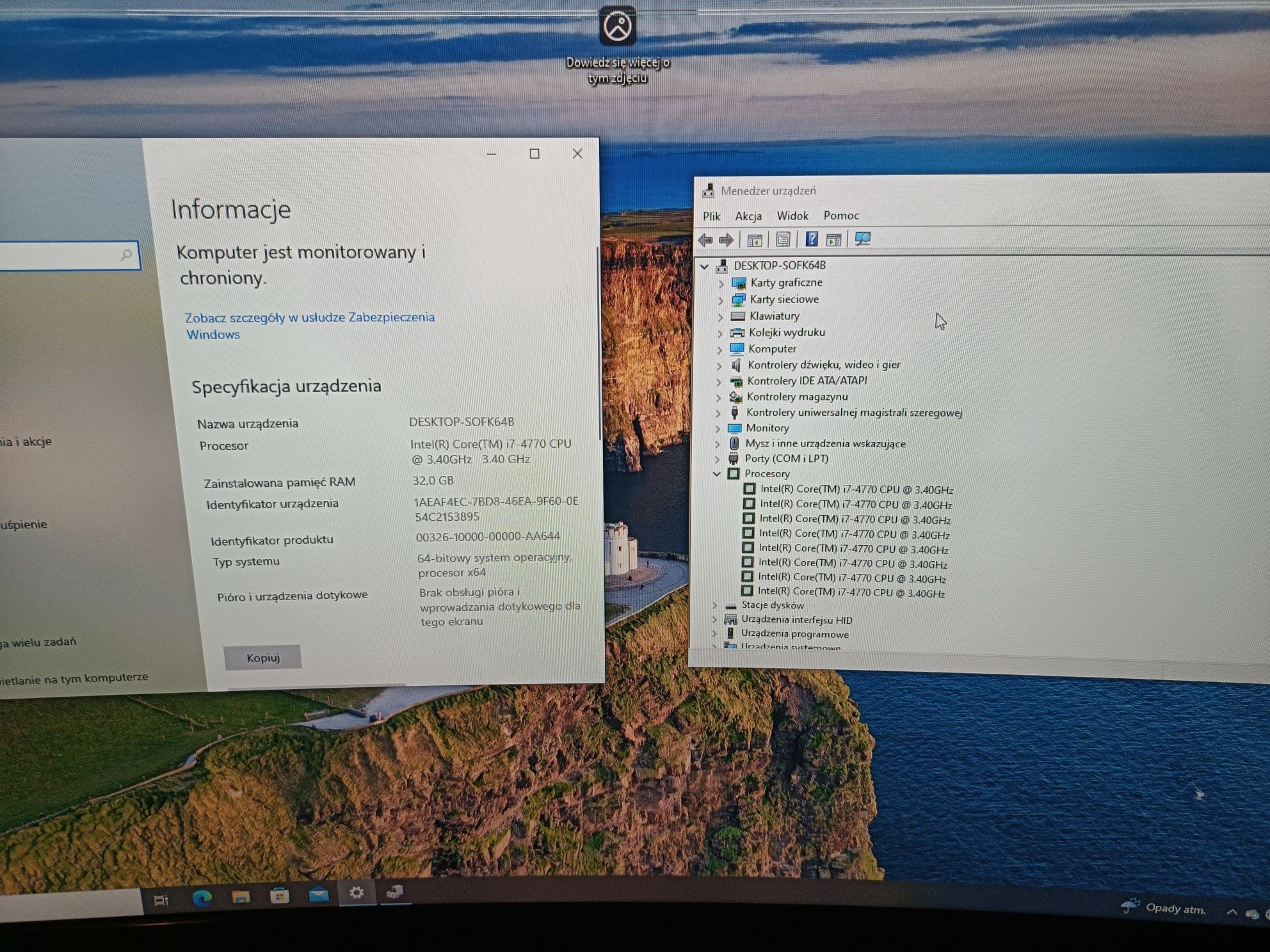Click the Properties icon in Device Manager toolbar

(783, 240)
